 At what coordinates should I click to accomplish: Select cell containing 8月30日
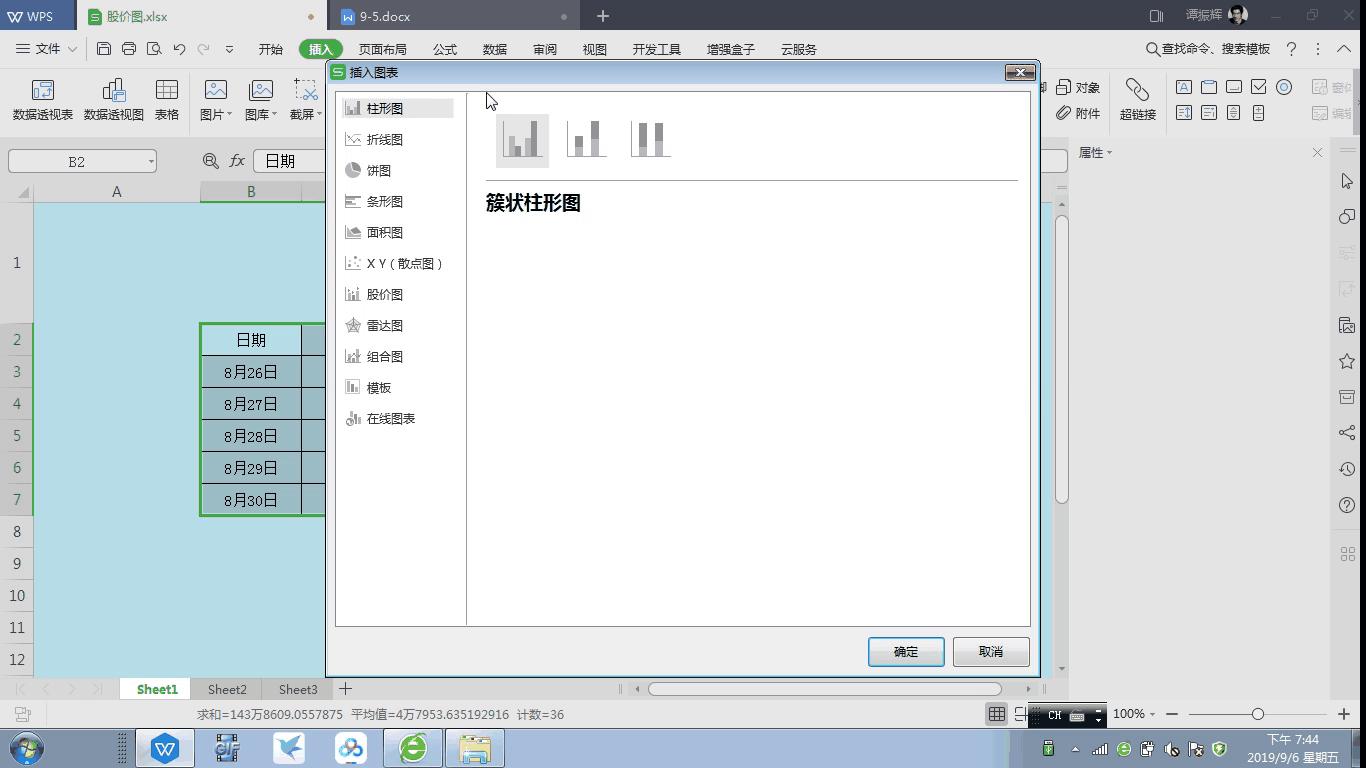(x=251, y=500)
